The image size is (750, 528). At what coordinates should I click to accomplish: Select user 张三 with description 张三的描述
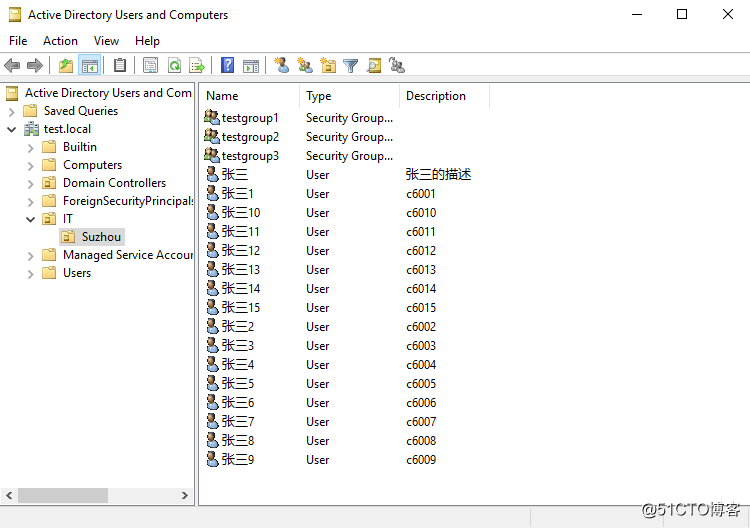(234, 175)
